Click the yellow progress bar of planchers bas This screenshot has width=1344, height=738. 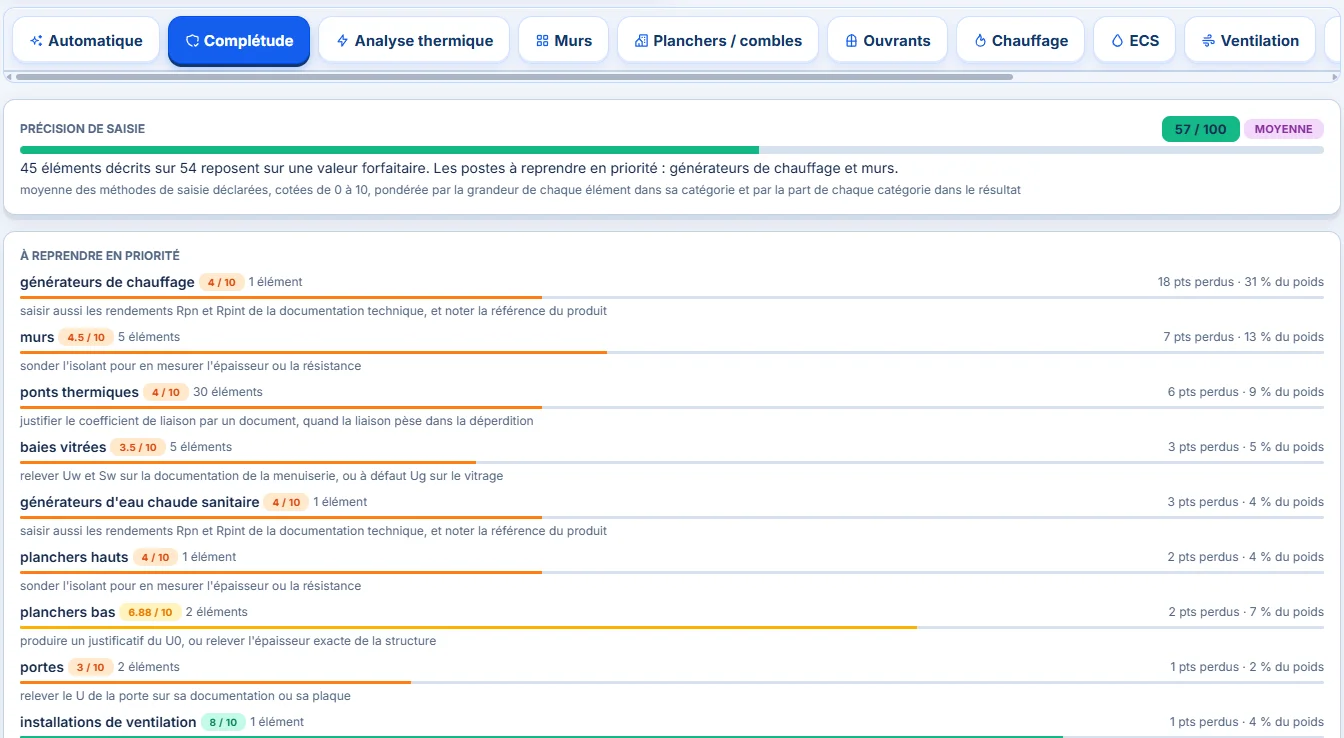click(x=468, y=627)
